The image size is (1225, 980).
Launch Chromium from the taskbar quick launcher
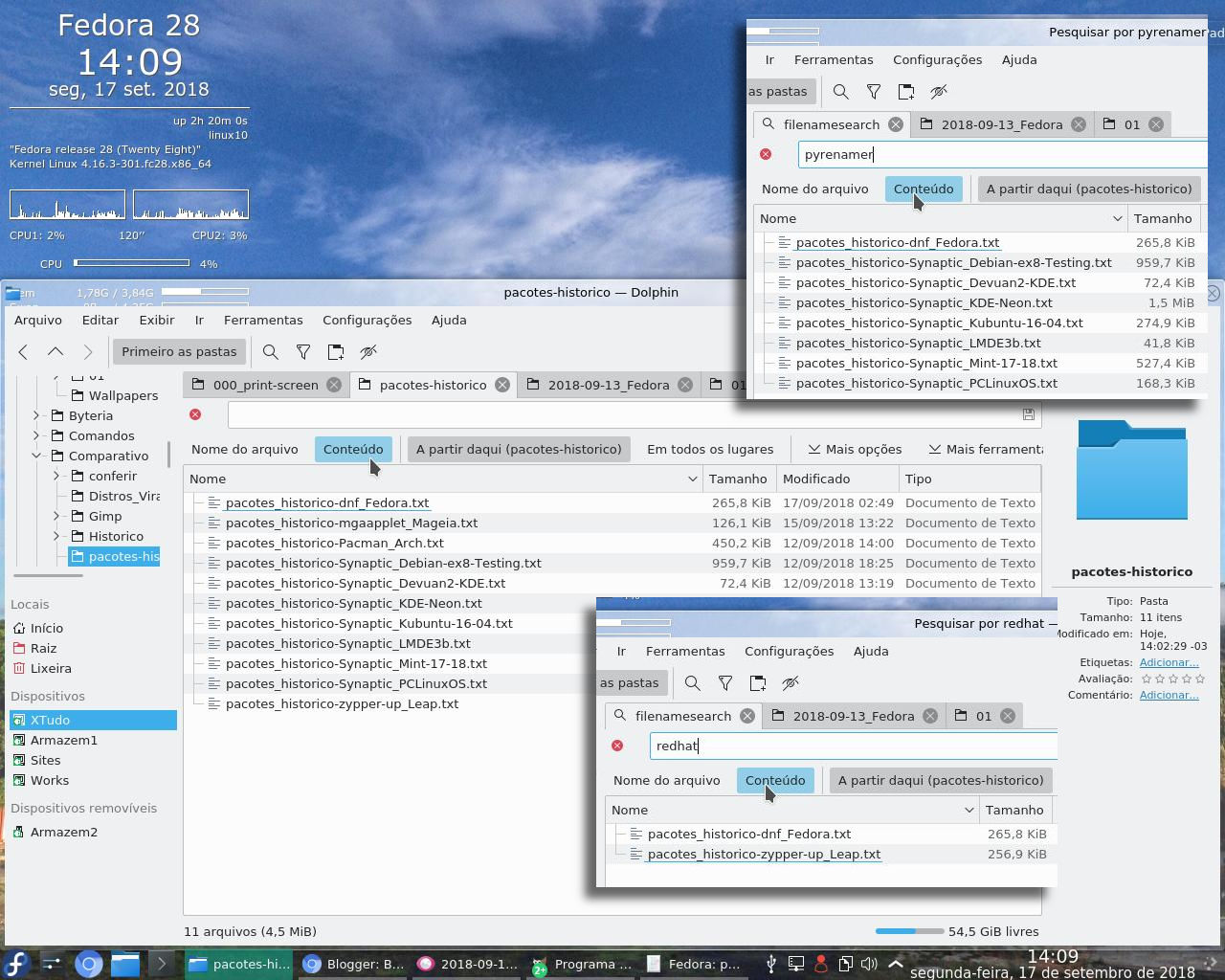pos(88,964)
